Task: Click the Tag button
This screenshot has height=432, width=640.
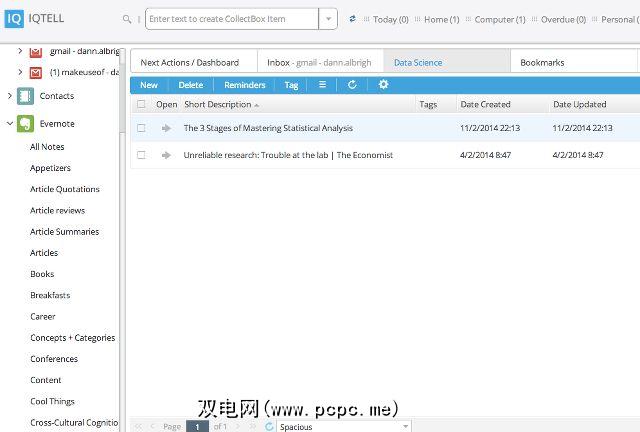Action: (x=291, y=85)
